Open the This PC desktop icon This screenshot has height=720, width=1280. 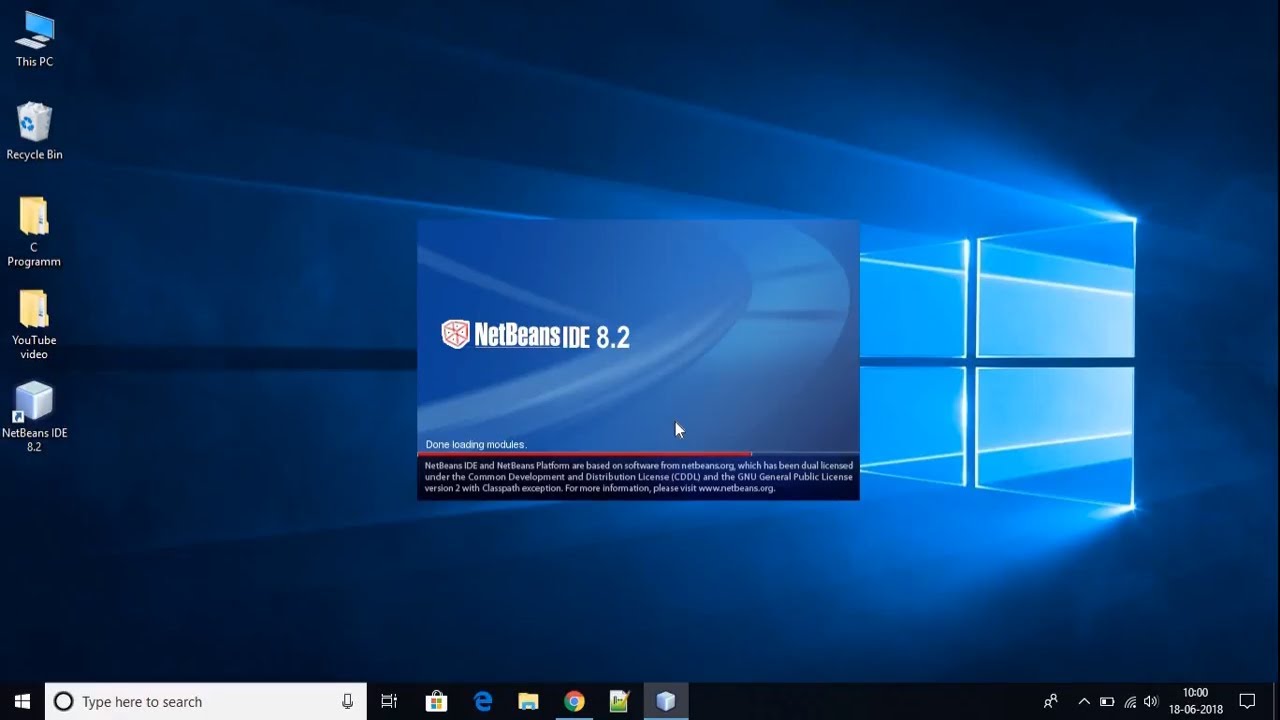34,38
